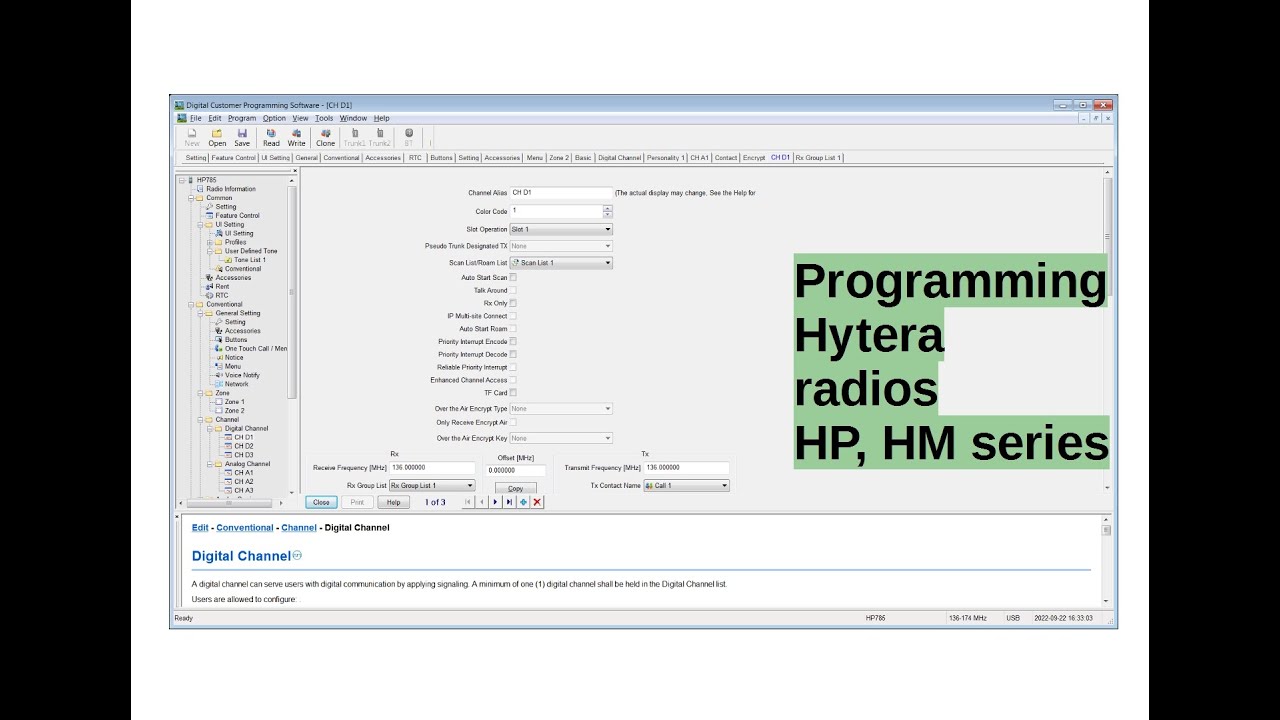
Task: Collapse the Common folder in tree
Action: coord(191,198)
